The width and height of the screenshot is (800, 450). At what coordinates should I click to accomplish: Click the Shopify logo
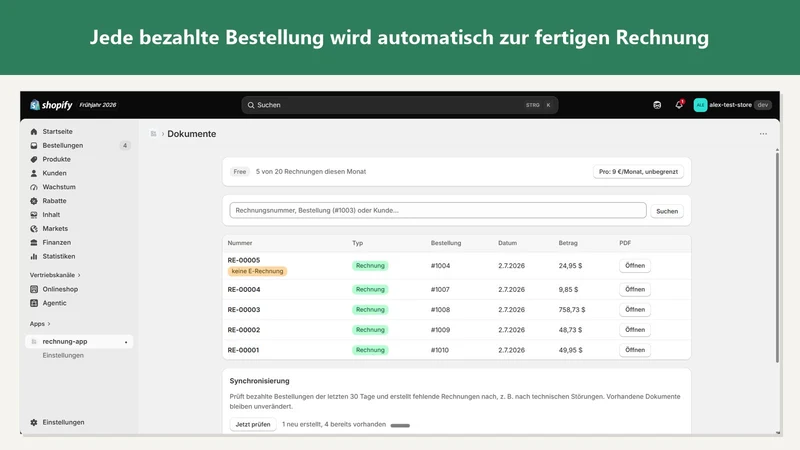pos(51,105)
